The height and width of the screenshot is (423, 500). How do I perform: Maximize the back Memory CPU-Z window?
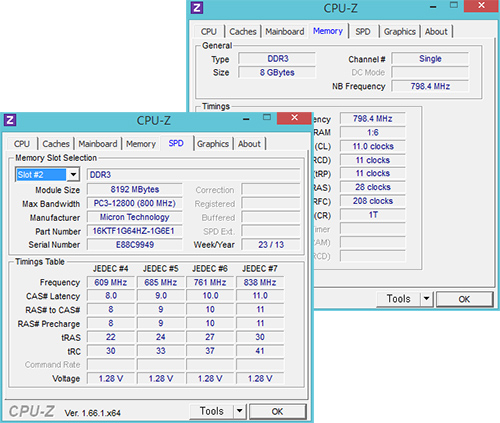click(x=454, y=5)
